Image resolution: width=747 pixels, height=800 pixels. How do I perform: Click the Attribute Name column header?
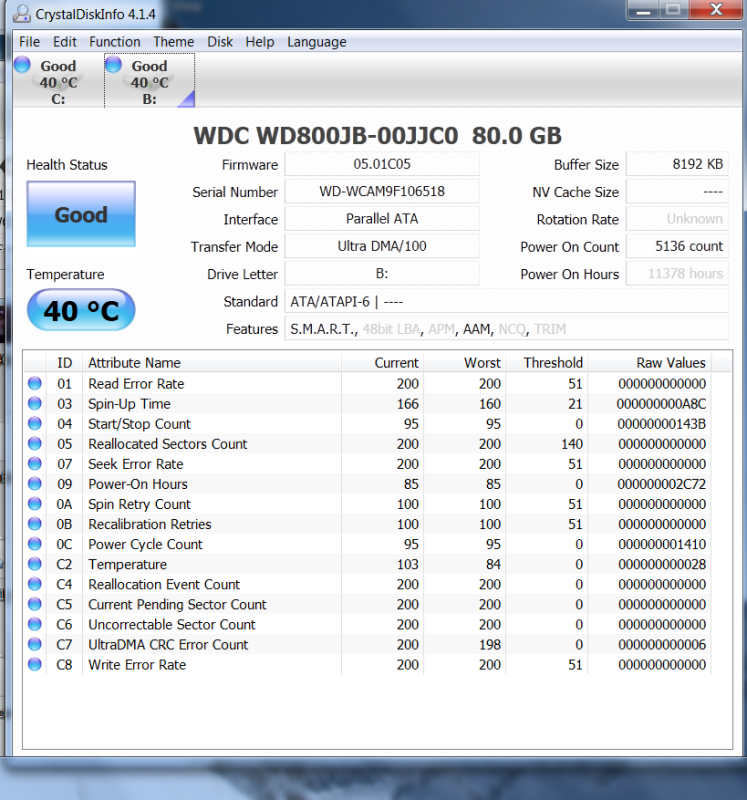pyautogui.click(x=134, y=363)
